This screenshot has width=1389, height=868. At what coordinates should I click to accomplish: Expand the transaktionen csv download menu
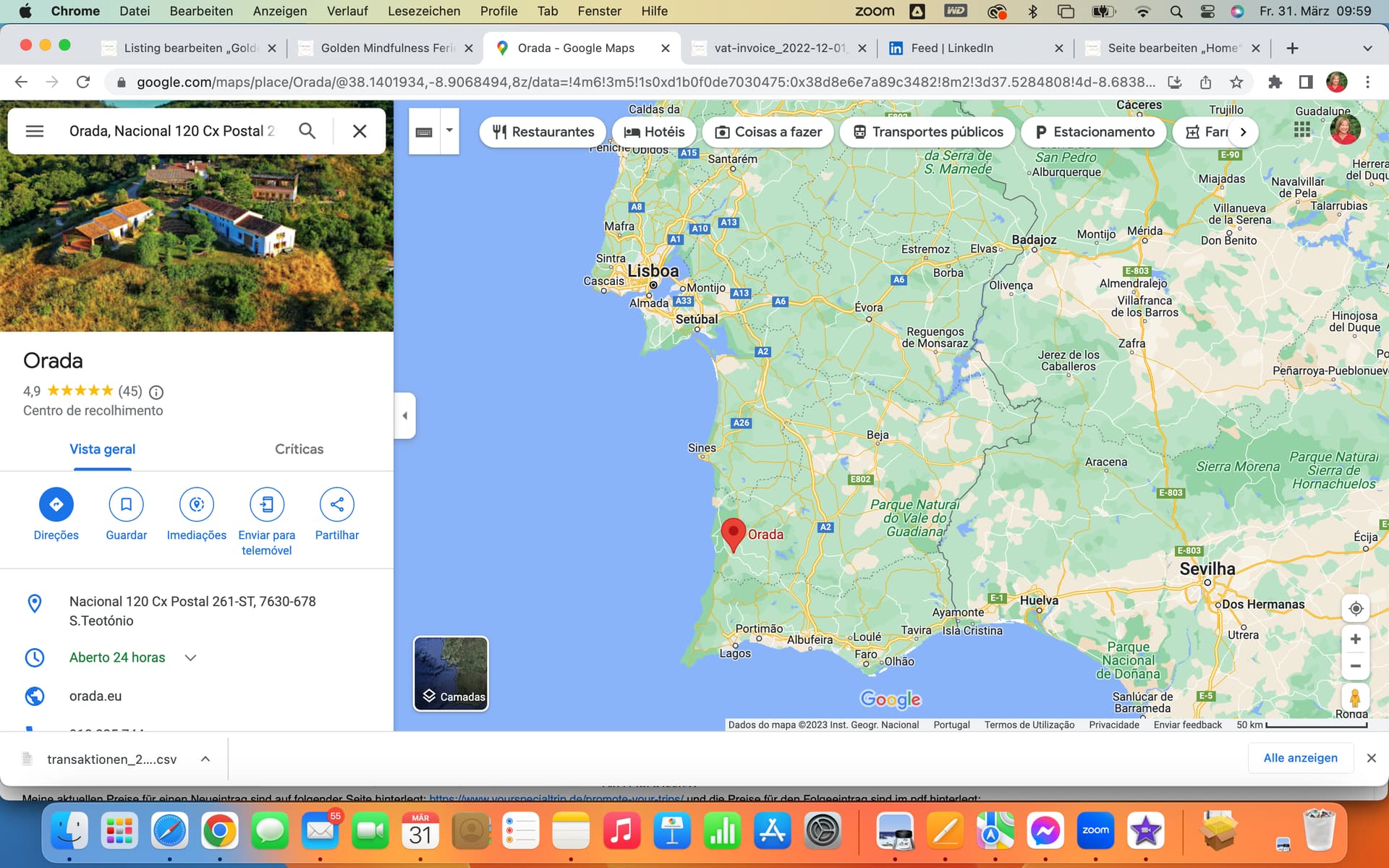205,759
